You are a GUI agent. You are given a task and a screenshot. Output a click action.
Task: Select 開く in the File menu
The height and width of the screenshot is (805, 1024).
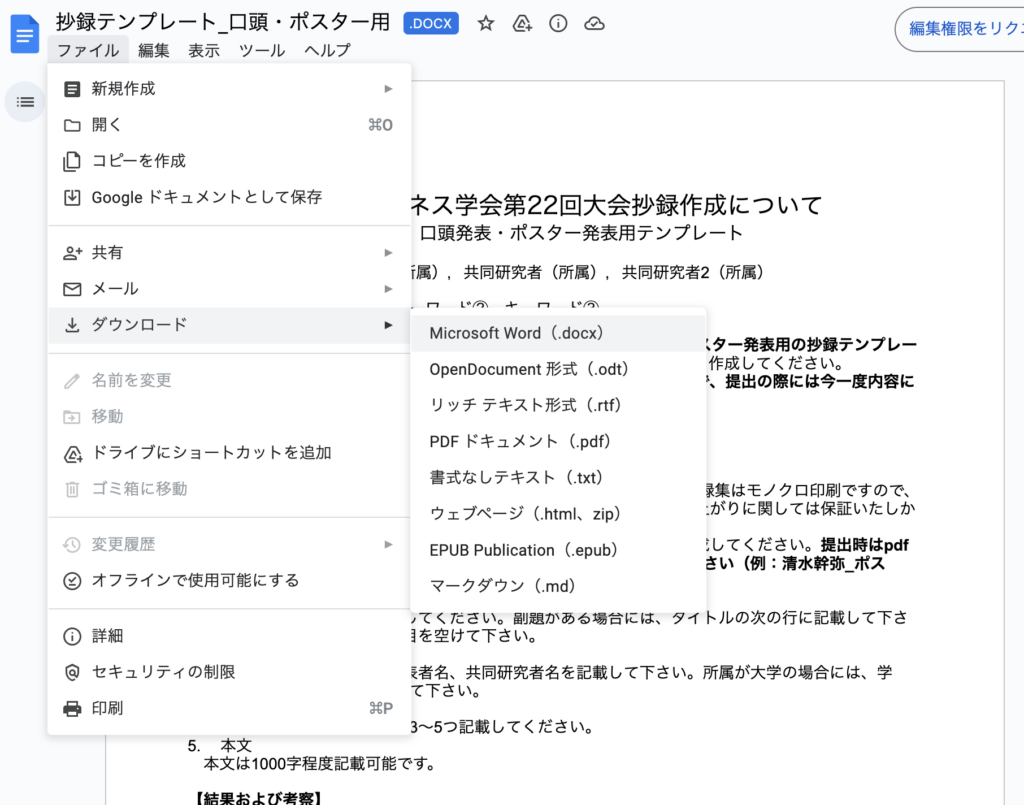click(229, 125)
